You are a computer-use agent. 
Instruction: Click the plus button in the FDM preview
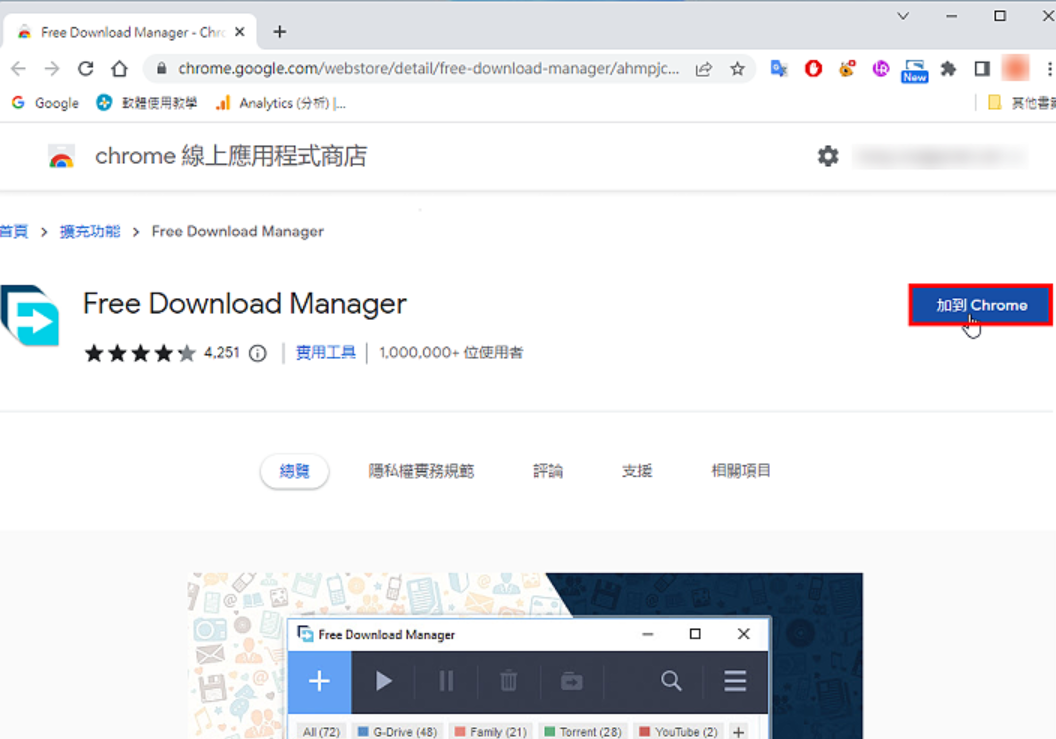(319, 682)
